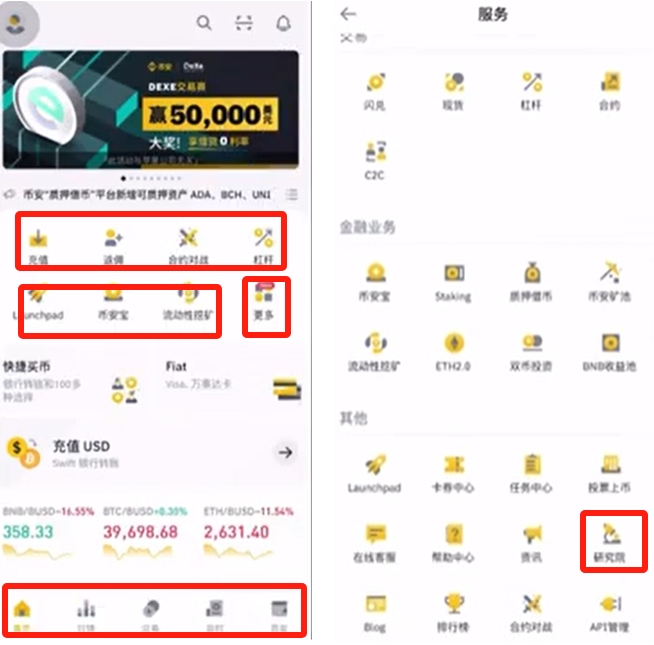The image size is (654, 645).
Task: Open the DEXE 50,000 promo banner
Action: tap(151, 109)
